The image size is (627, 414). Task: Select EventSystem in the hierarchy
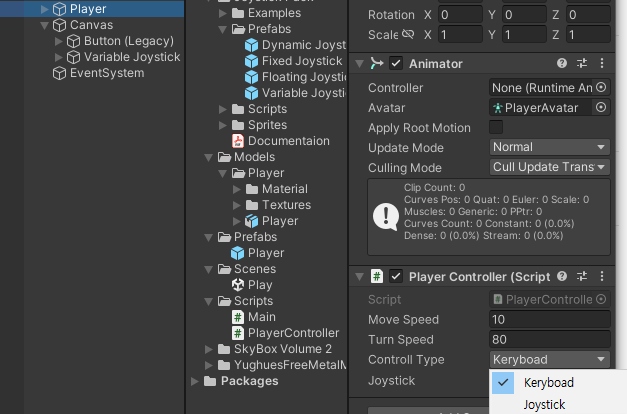click(x=107, y=73)
